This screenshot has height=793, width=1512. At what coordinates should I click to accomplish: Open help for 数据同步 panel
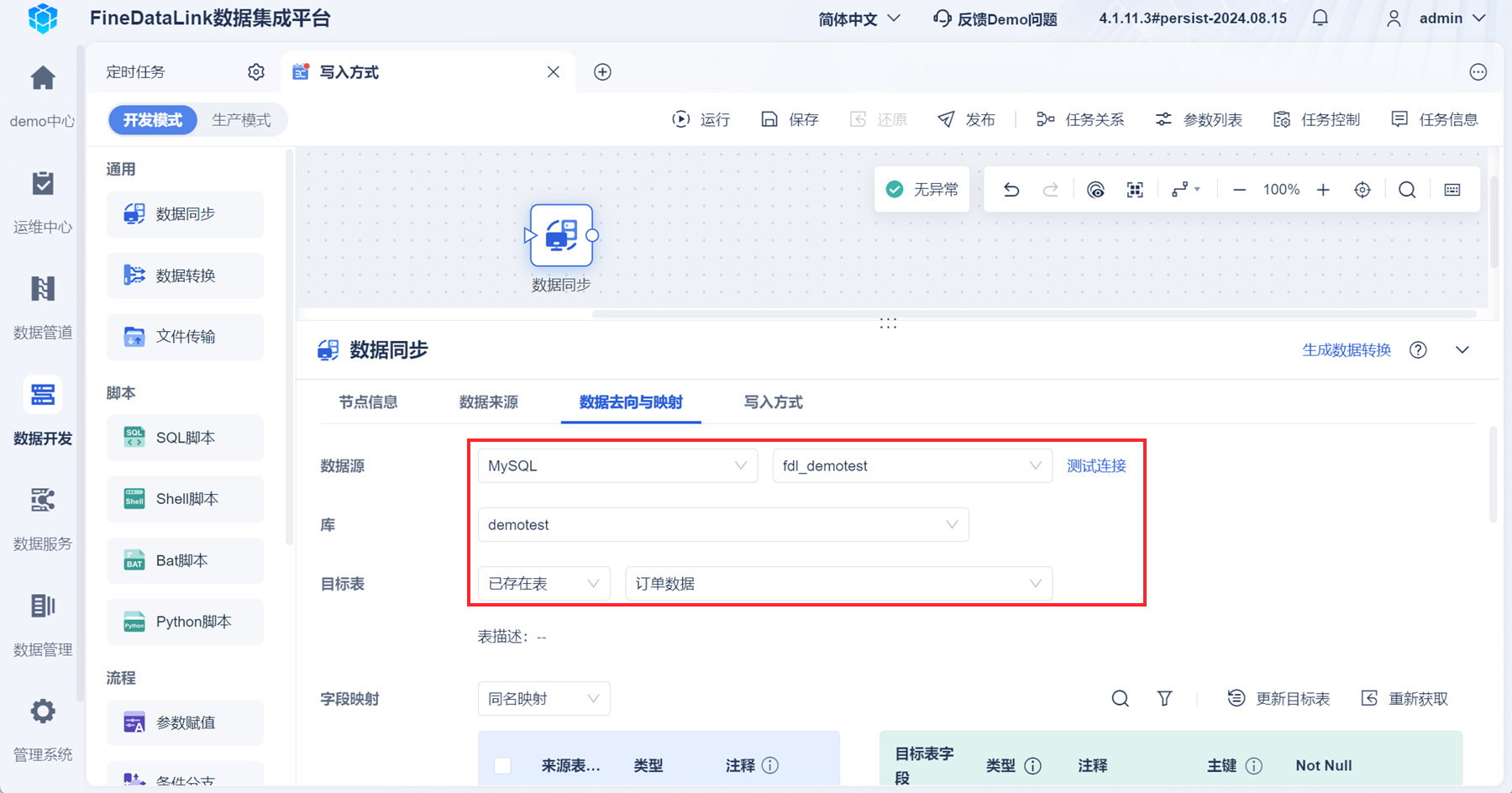click(x=1418, y=350)
